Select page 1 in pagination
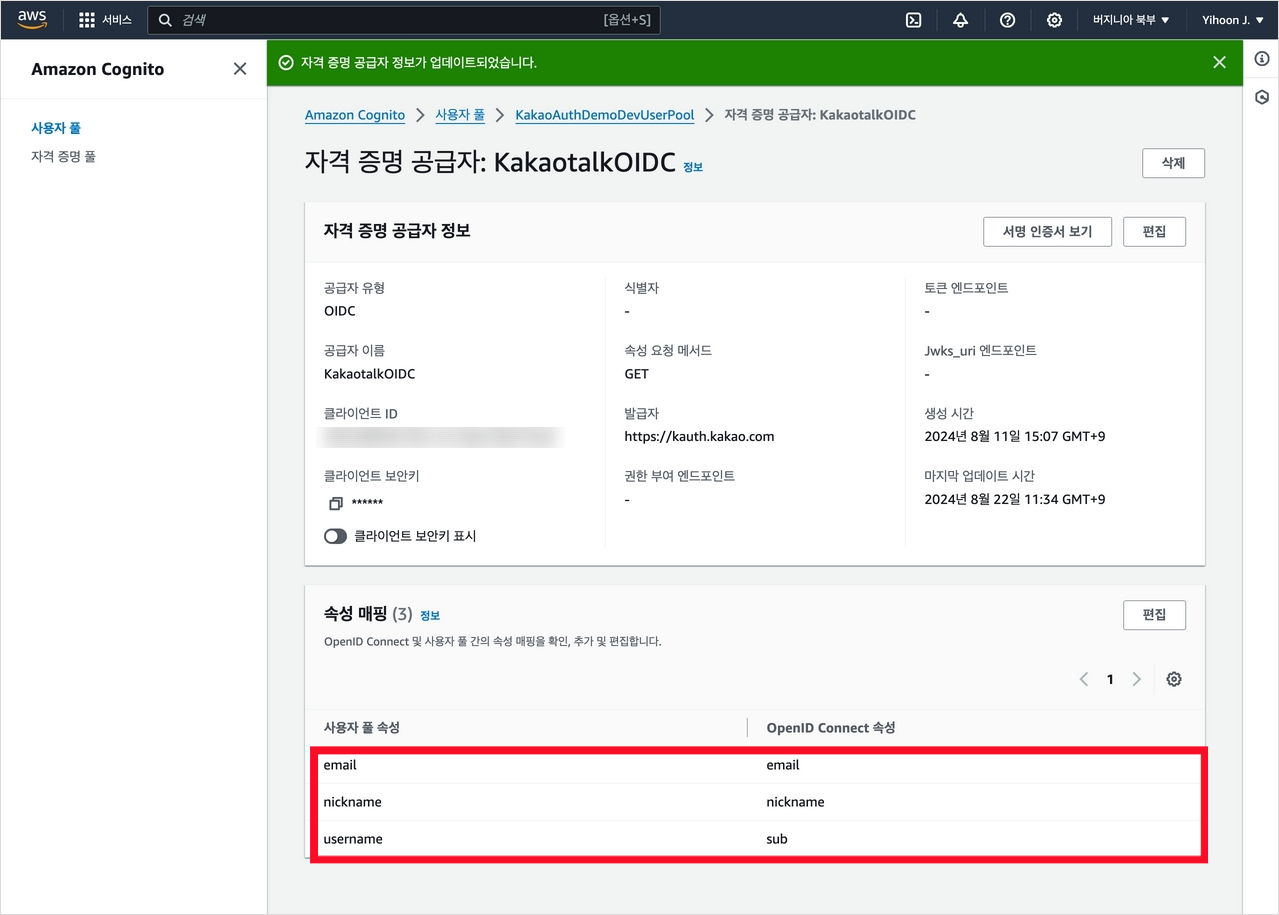Screen dimensions: 1279x915 pyautogui.click(x=1110, y=679)
